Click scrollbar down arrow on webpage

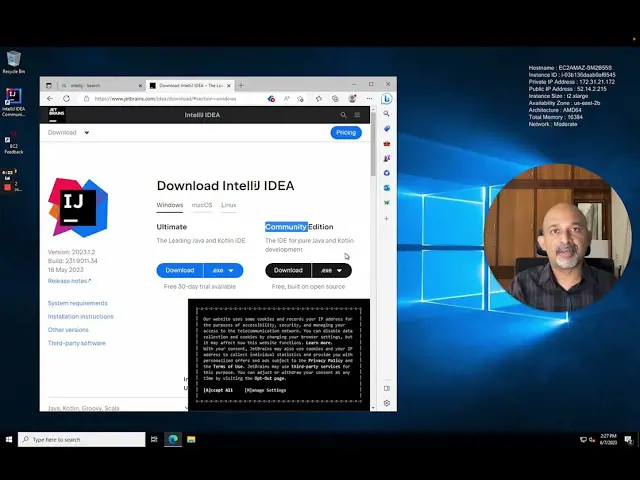coord(373,408)
